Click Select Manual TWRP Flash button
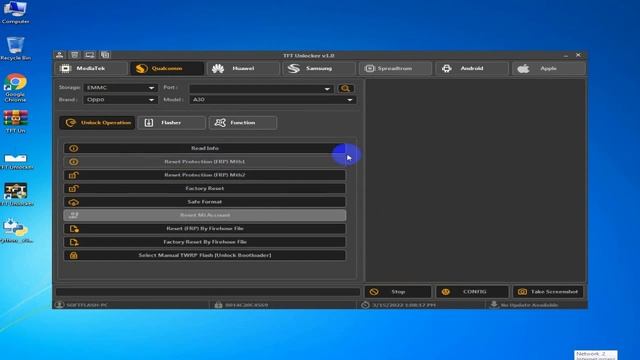The height and width of the screenshot is (360, 640). click(x=205, y=256)
